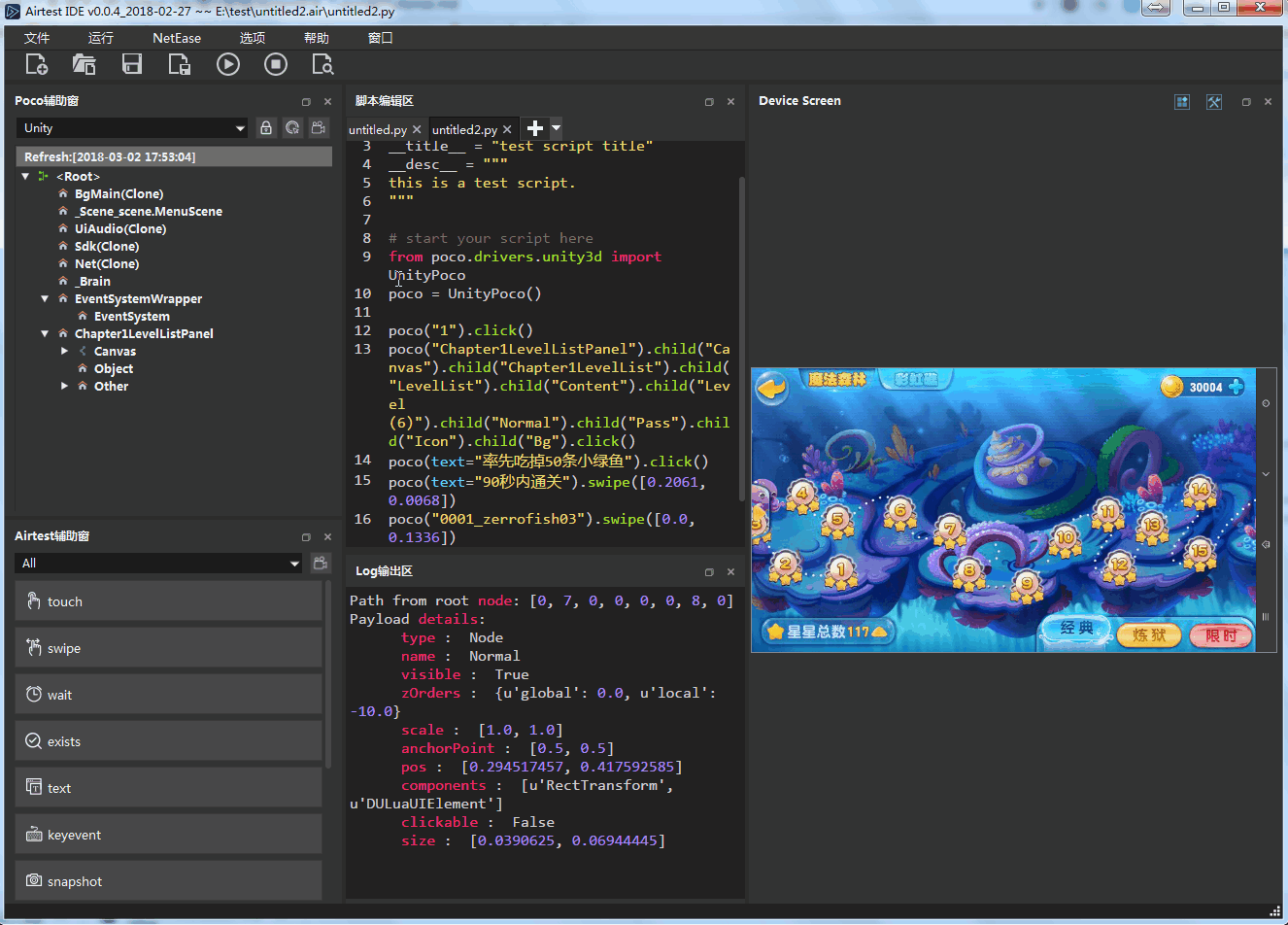This screenshot has height=925, width=1288.
Task: Open the 窗口 menu
Action: (381, 38)
